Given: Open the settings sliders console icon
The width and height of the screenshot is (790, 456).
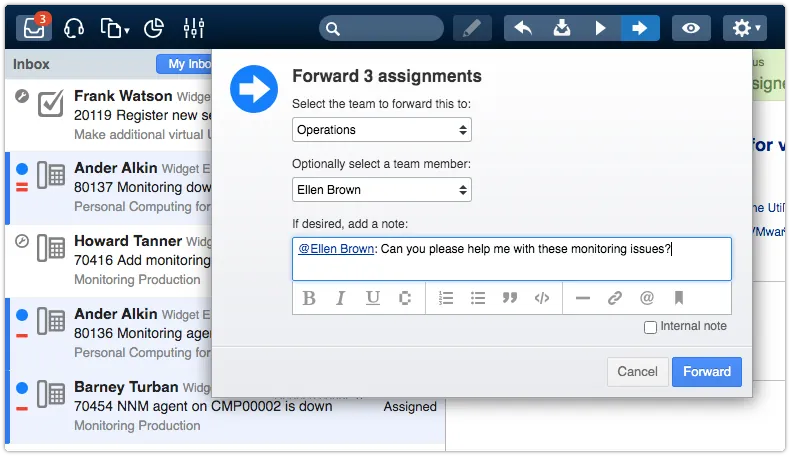Looking at the screenshot, I should point(193,28).
